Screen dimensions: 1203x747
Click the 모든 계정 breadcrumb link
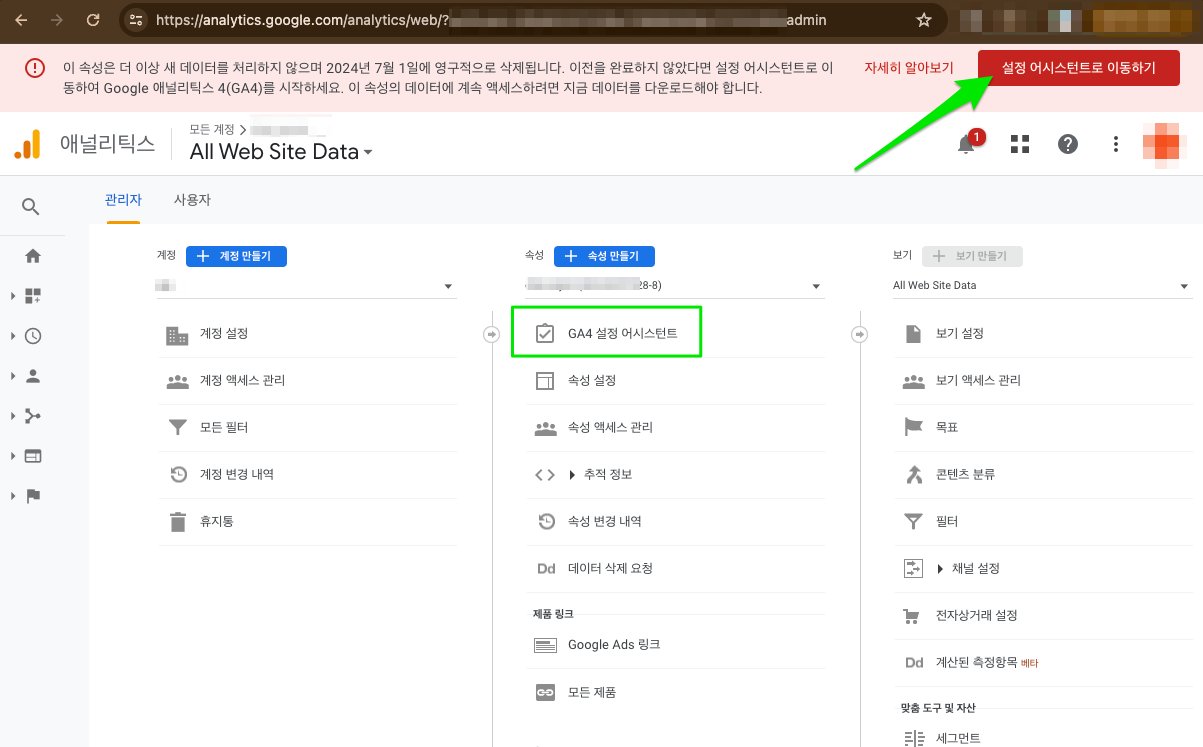tap(211, 130)
